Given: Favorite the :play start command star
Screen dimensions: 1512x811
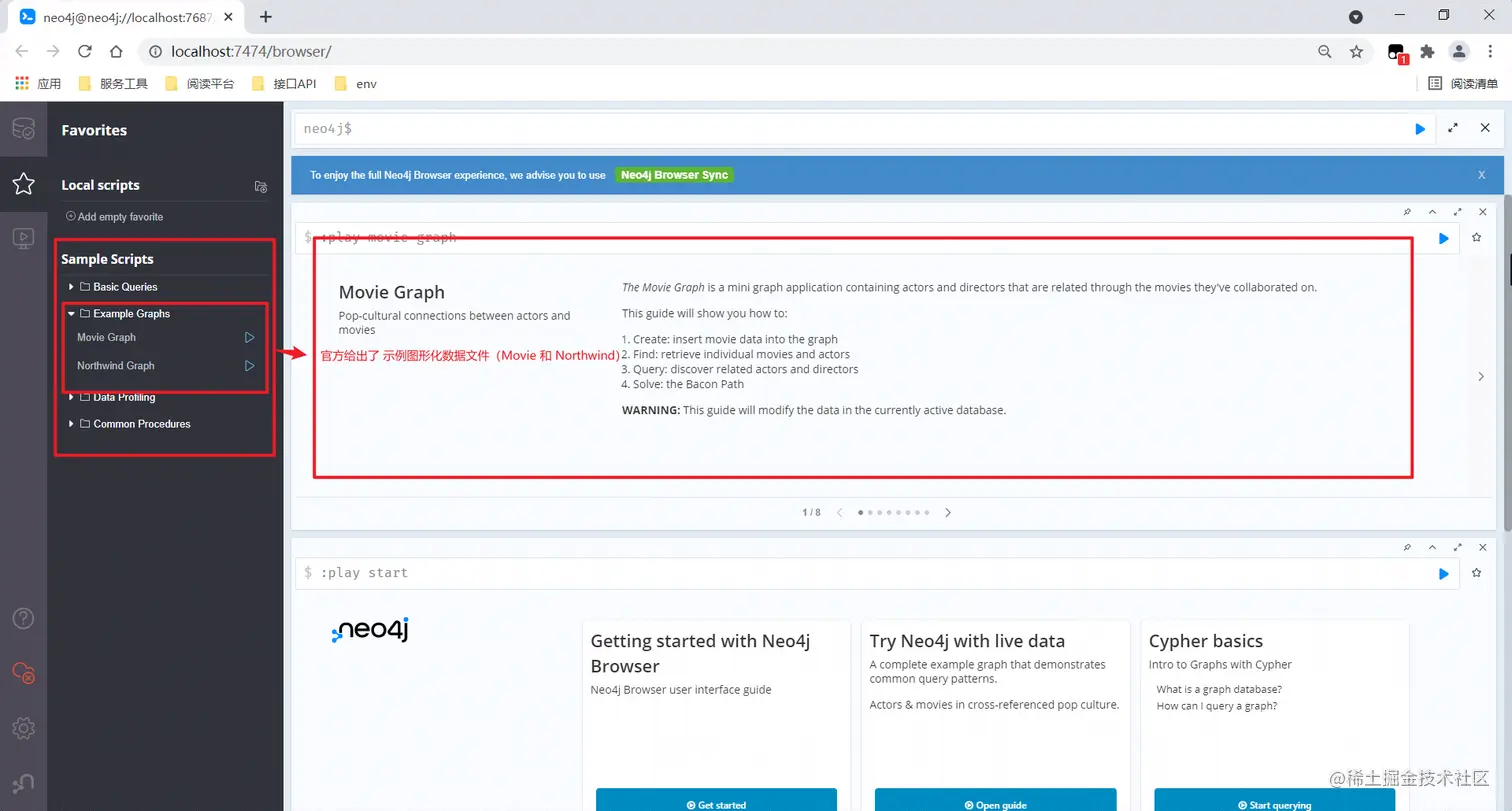Looking at the screenshot, I should (x=1476, y=573).
